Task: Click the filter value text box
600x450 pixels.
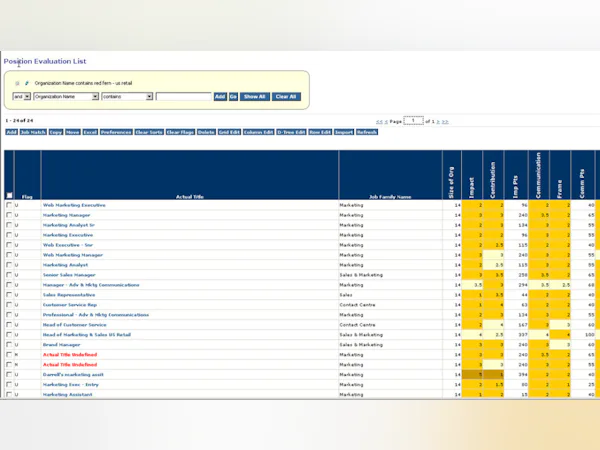Action: pos(184,96)
